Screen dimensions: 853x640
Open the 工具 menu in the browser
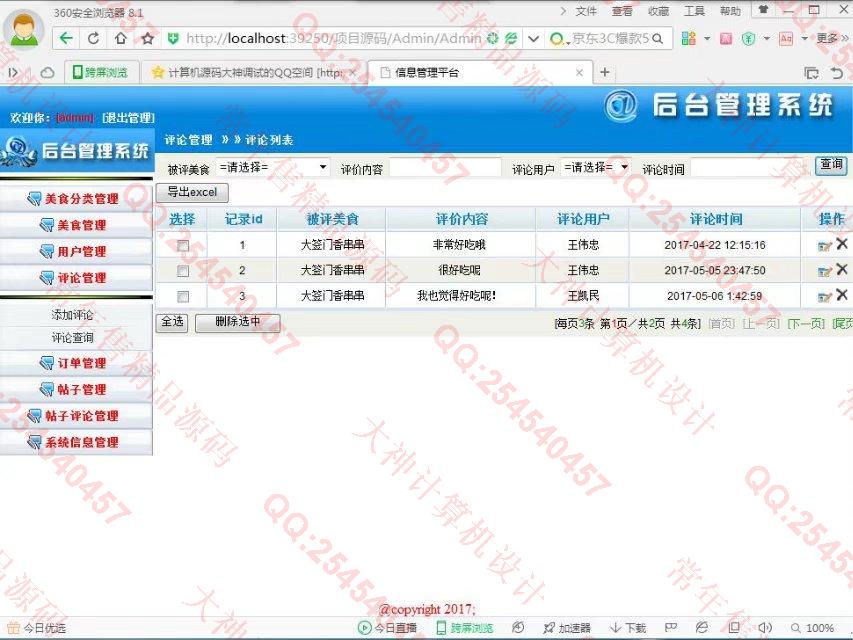[x=694, y=11]
